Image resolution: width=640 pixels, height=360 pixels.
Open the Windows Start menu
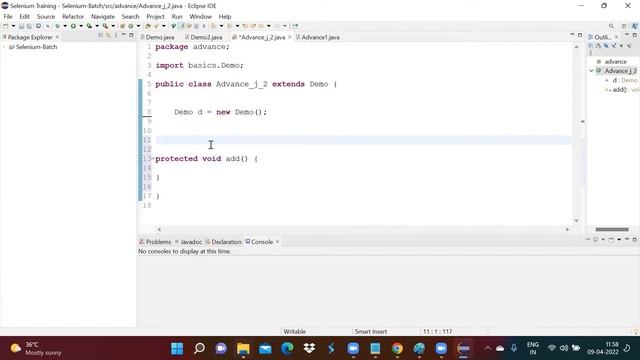[177, 349]
